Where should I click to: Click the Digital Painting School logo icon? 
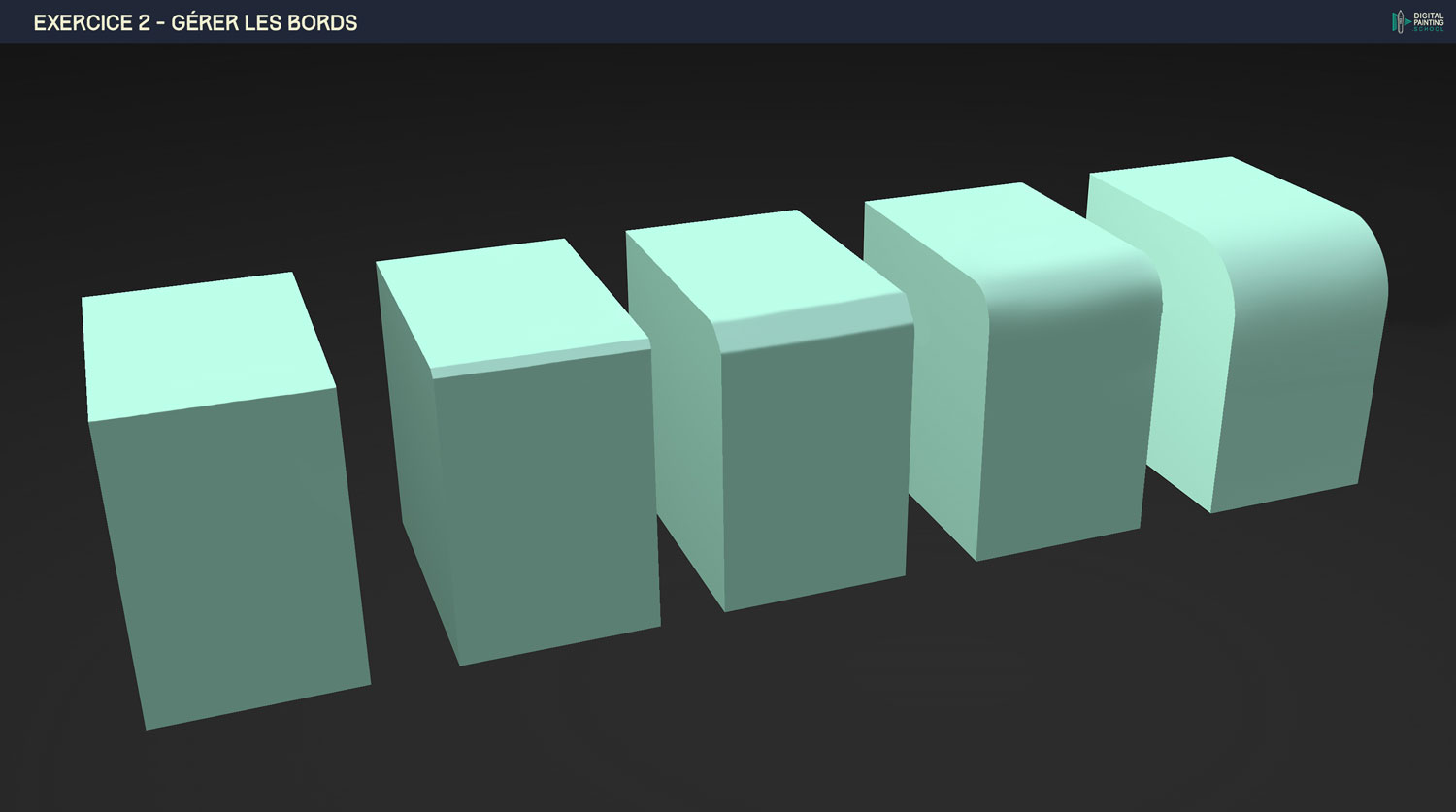click(x=1401, y=21)
